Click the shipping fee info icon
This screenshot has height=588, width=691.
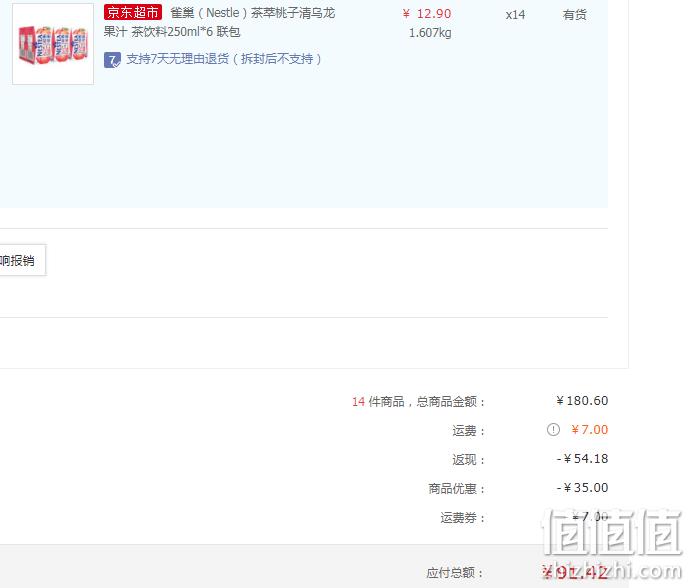[x=553, y=429]
